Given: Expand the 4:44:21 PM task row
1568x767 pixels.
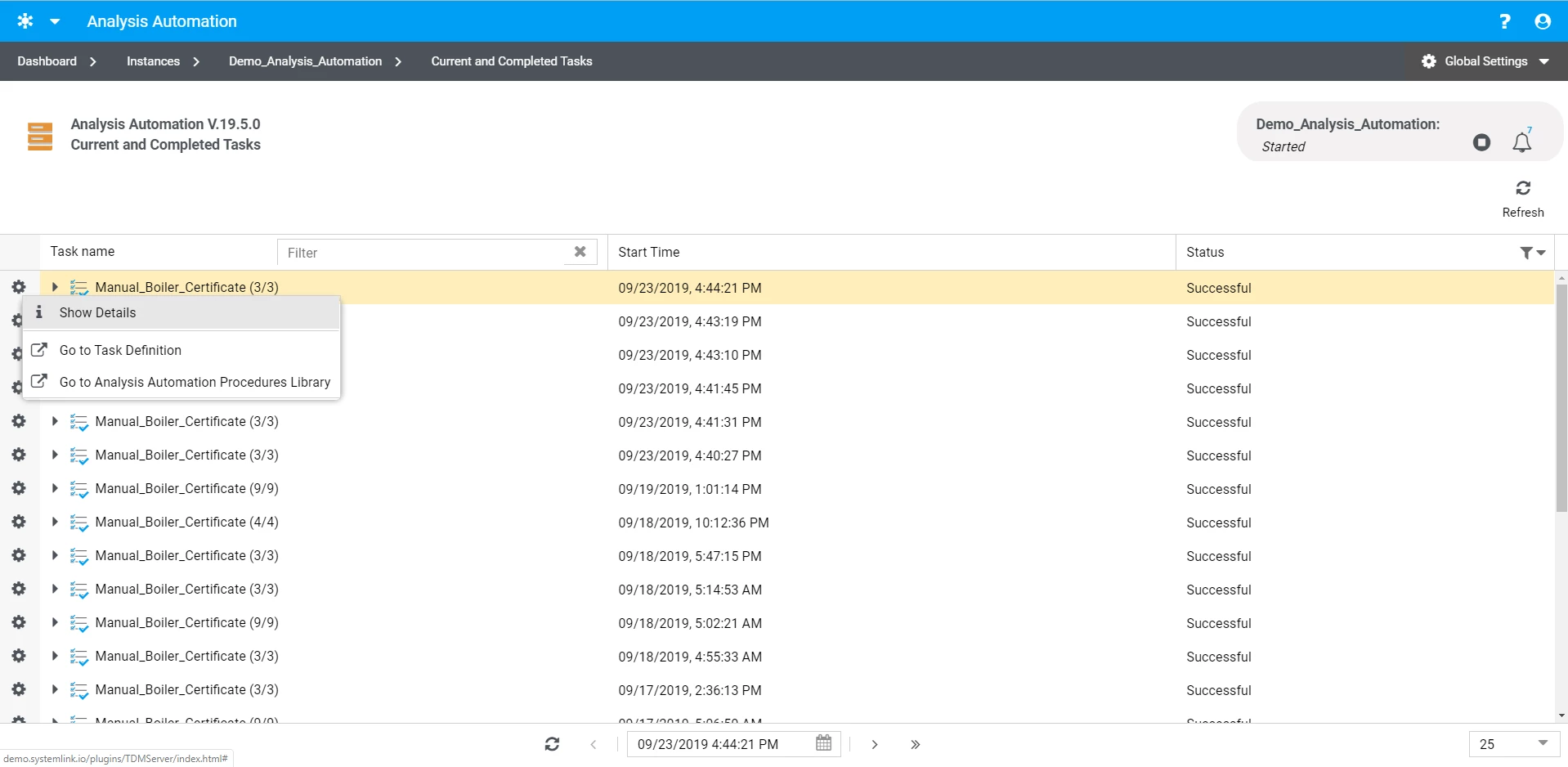Looking at the screenshot, I should click(x=55, y=287).
